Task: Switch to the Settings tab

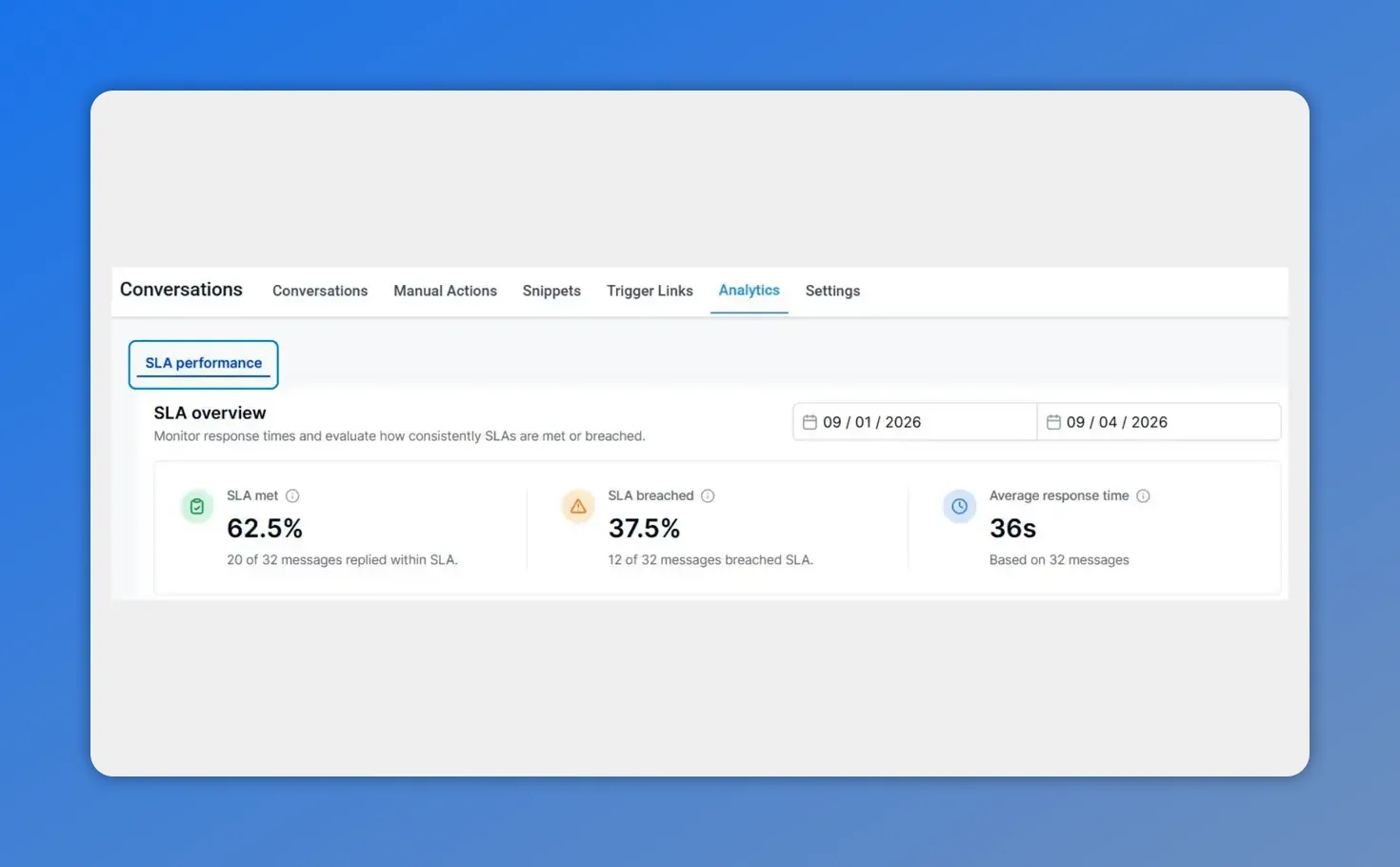Action: pos(831,291)
